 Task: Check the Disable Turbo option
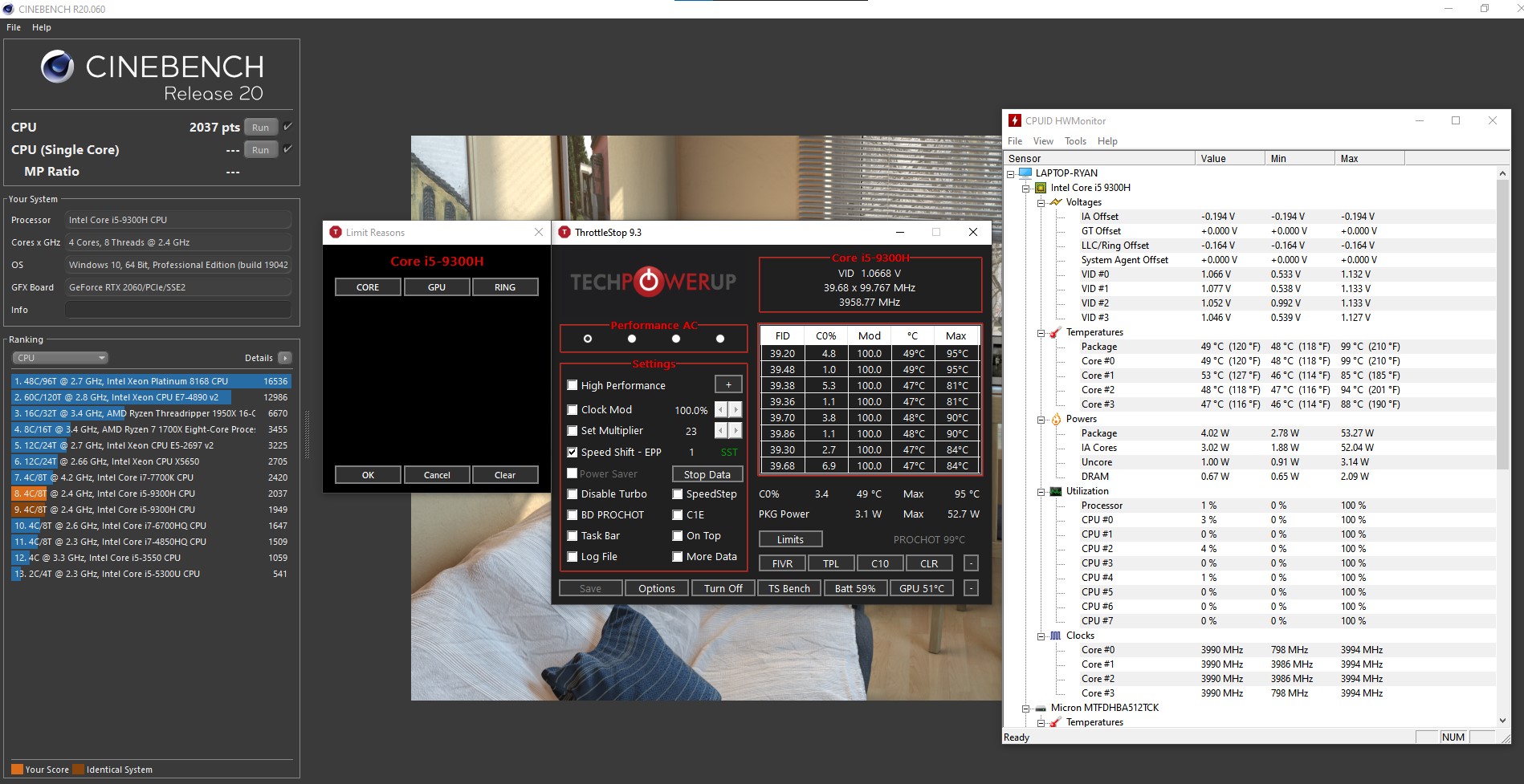coord(573,494)
